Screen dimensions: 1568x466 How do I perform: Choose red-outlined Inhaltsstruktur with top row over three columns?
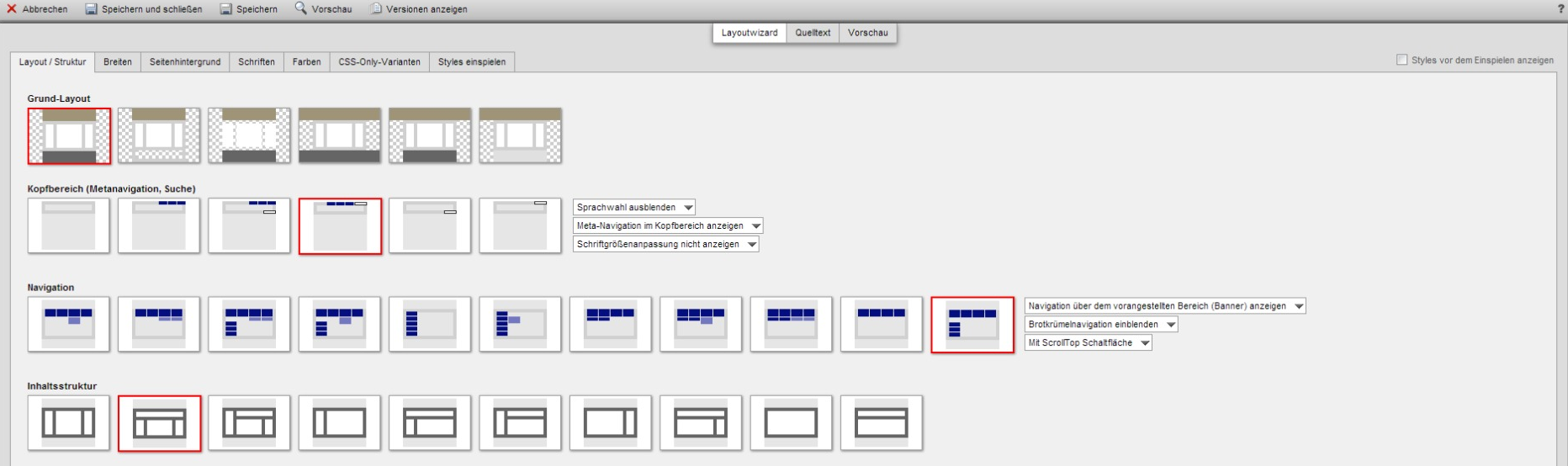pyautogui.click(x=159, y=423)
